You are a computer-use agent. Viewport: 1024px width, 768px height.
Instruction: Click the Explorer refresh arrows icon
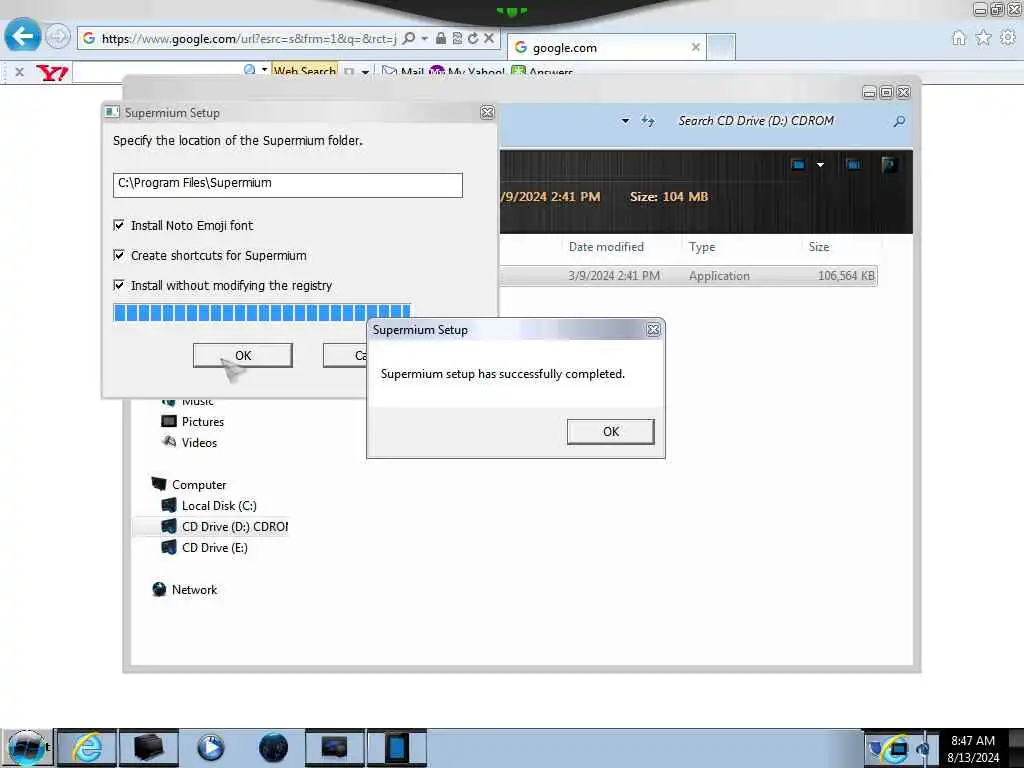tap(647, 121)
